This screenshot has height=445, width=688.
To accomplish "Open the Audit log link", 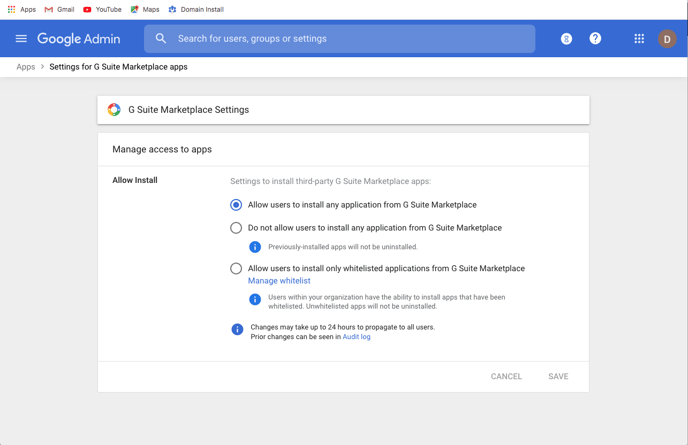I will [x=356, y=337].
